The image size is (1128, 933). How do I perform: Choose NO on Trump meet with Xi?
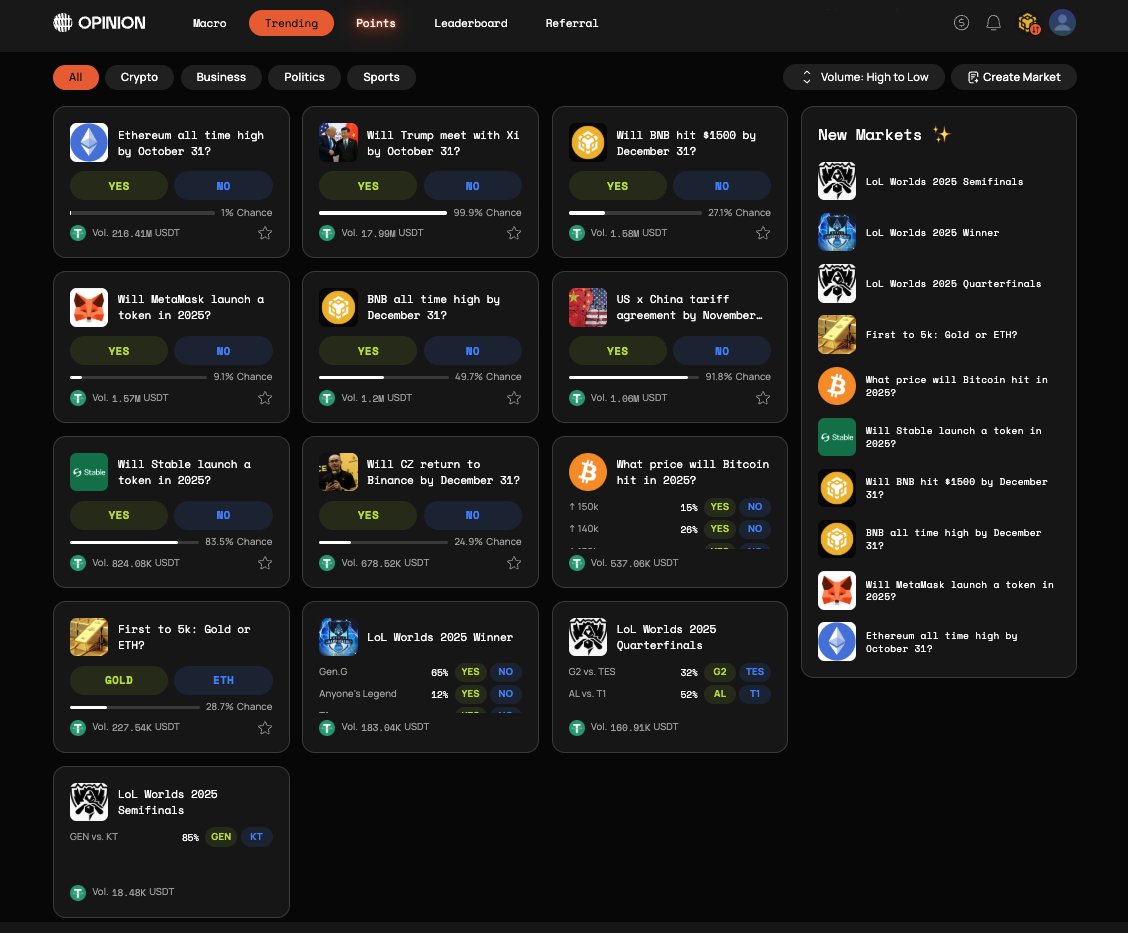coord(473,186)
